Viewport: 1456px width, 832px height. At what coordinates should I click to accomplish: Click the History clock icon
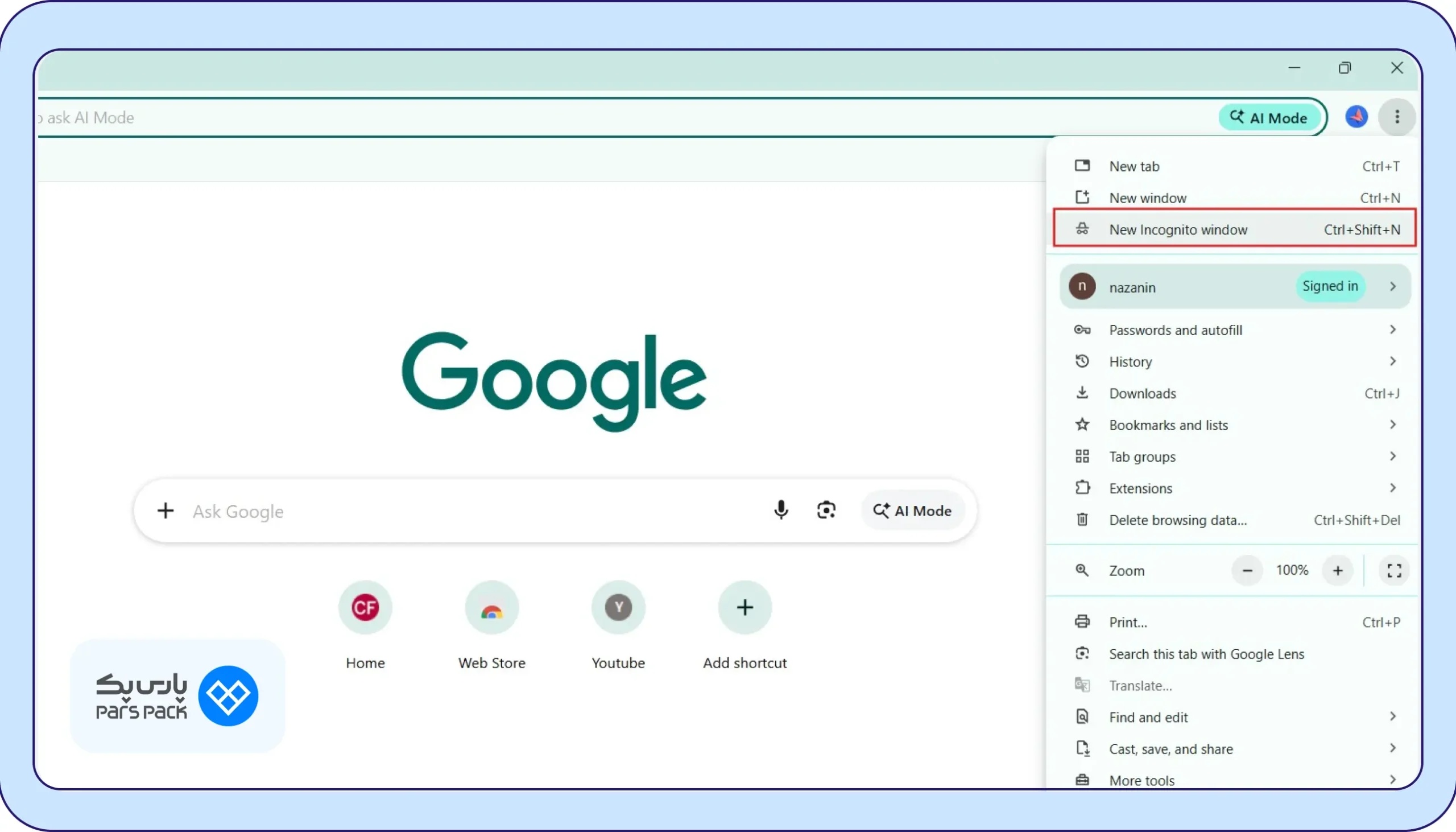1082,361
